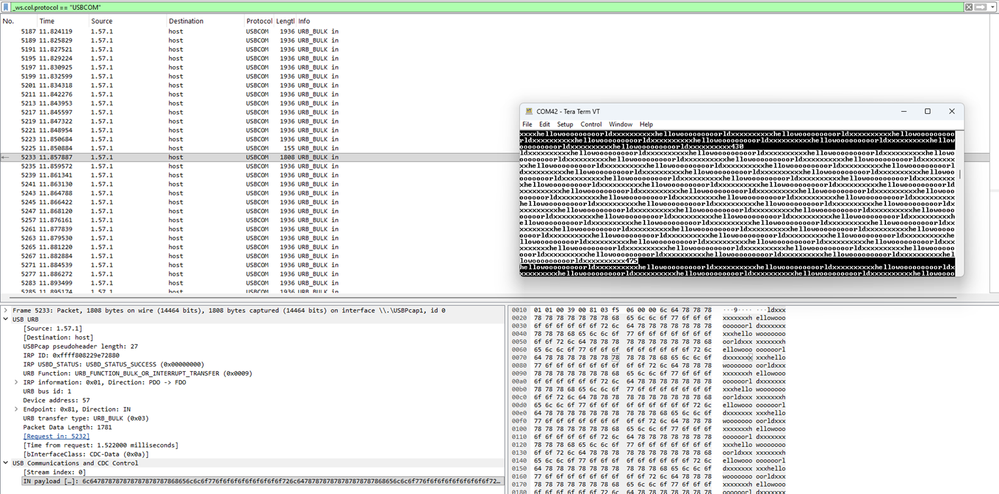
Task: Expand the IRP information node
Action: coord(17,382)
